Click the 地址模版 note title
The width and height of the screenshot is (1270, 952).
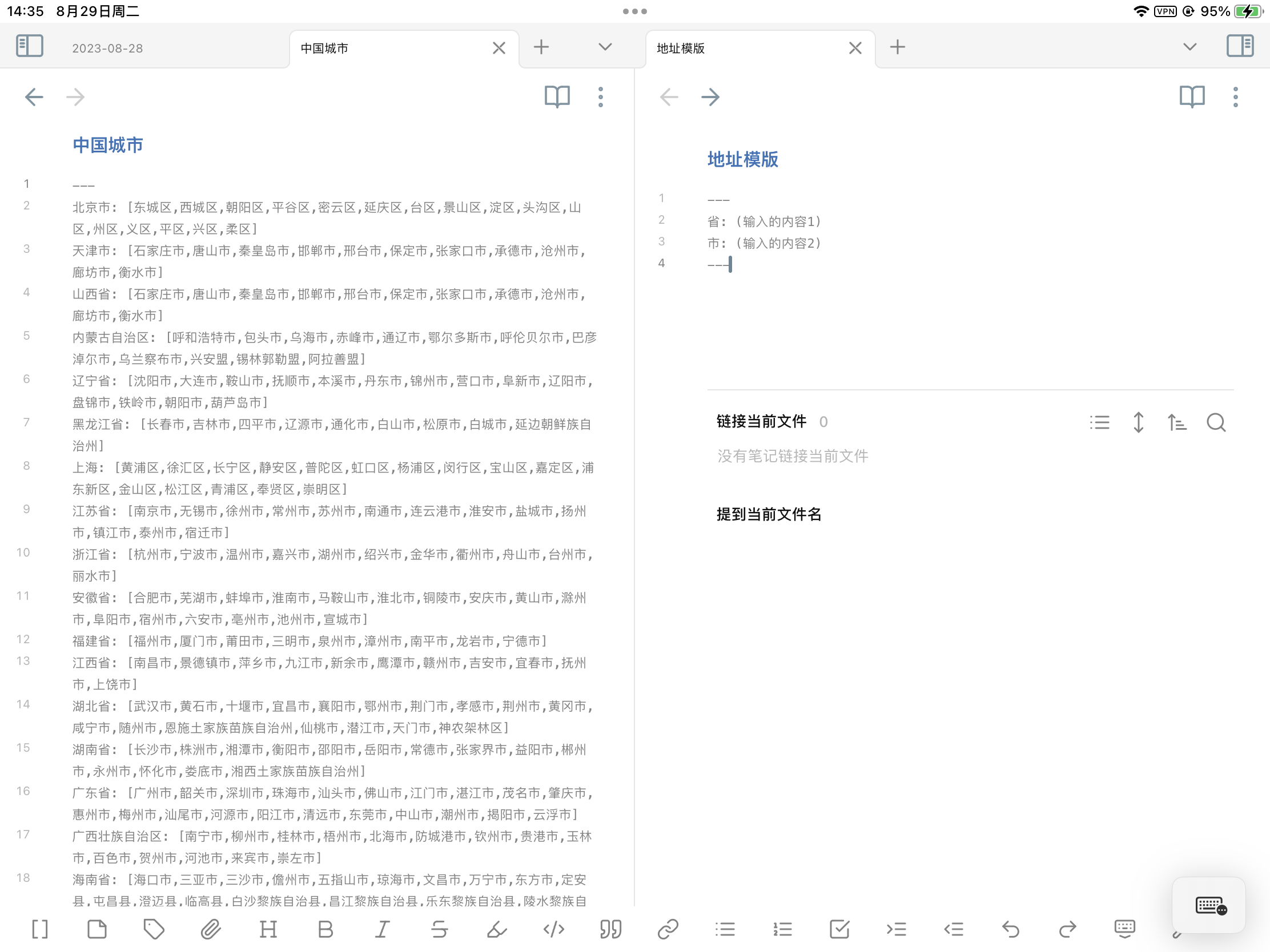tap(743, 160)
